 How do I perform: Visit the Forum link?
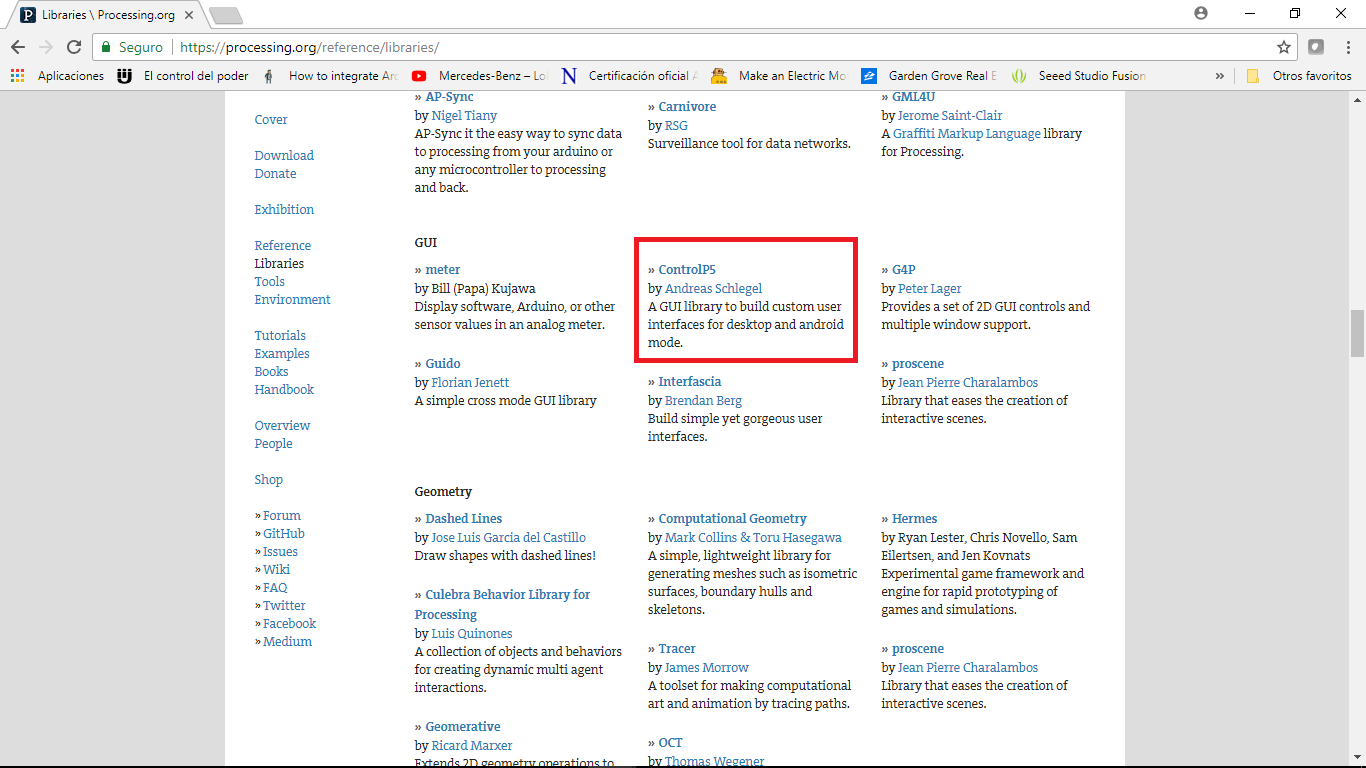(282, 516)
